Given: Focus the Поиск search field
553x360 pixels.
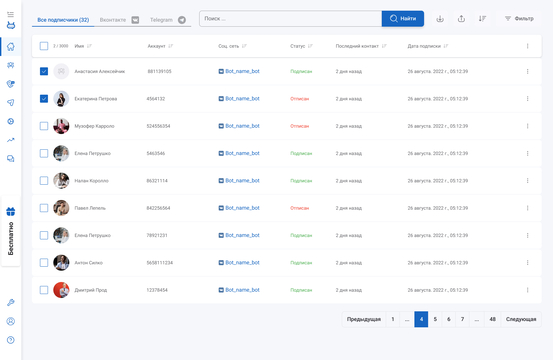Looking at the screenshot, I should 291,19.
